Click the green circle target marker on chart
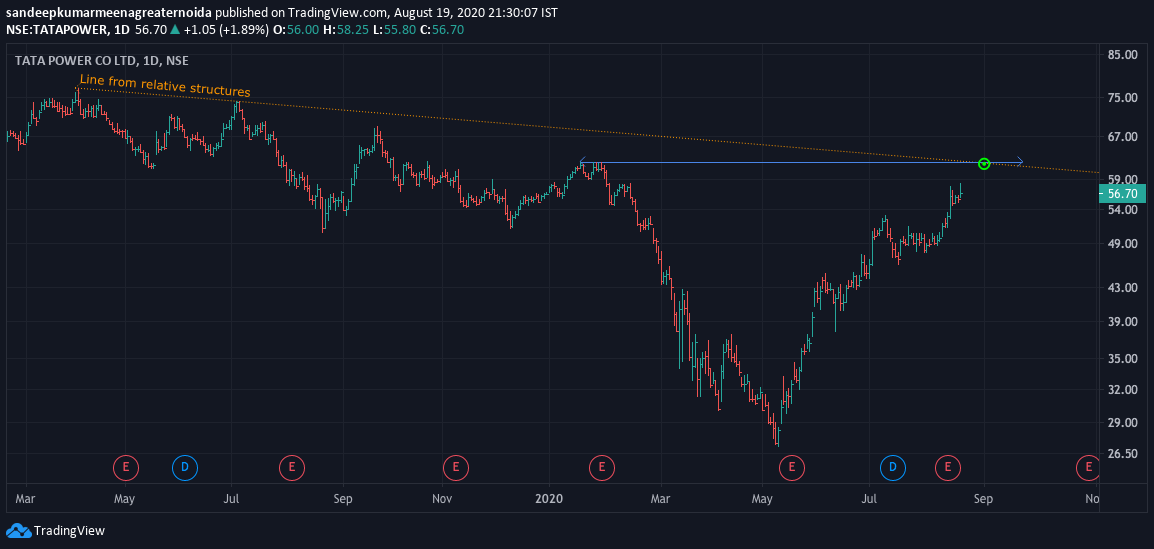The height and width of the screenshot is (549, 1154). 984,163
